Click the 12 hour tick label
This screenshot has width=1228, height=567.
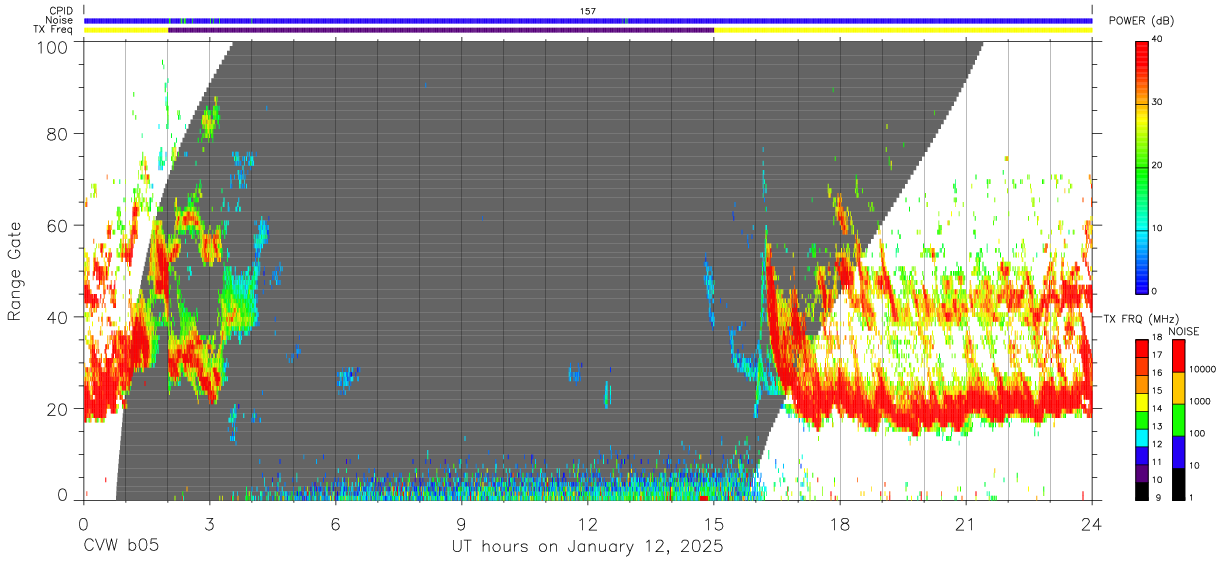588,525
